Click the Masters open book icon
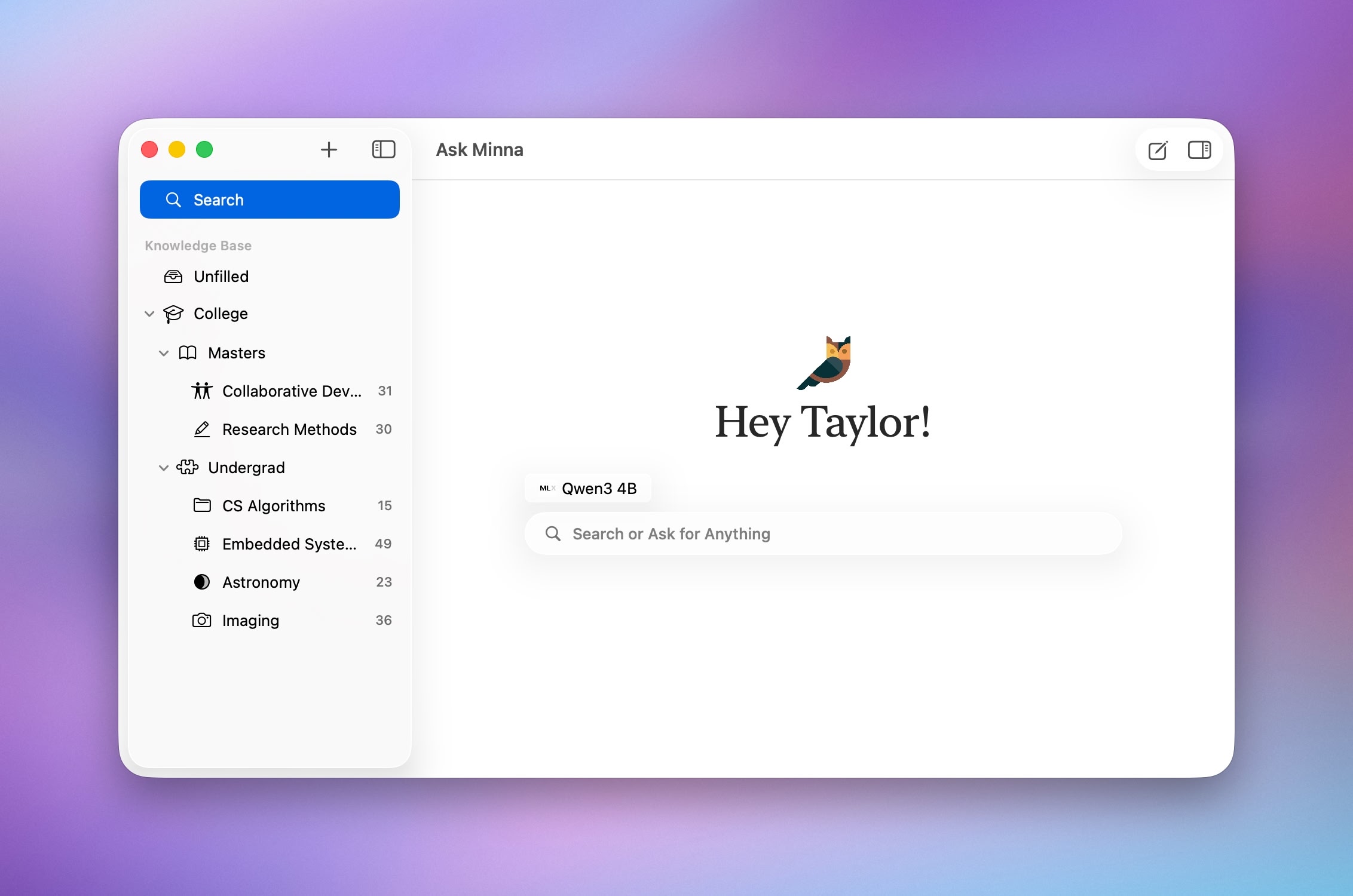 188,353
